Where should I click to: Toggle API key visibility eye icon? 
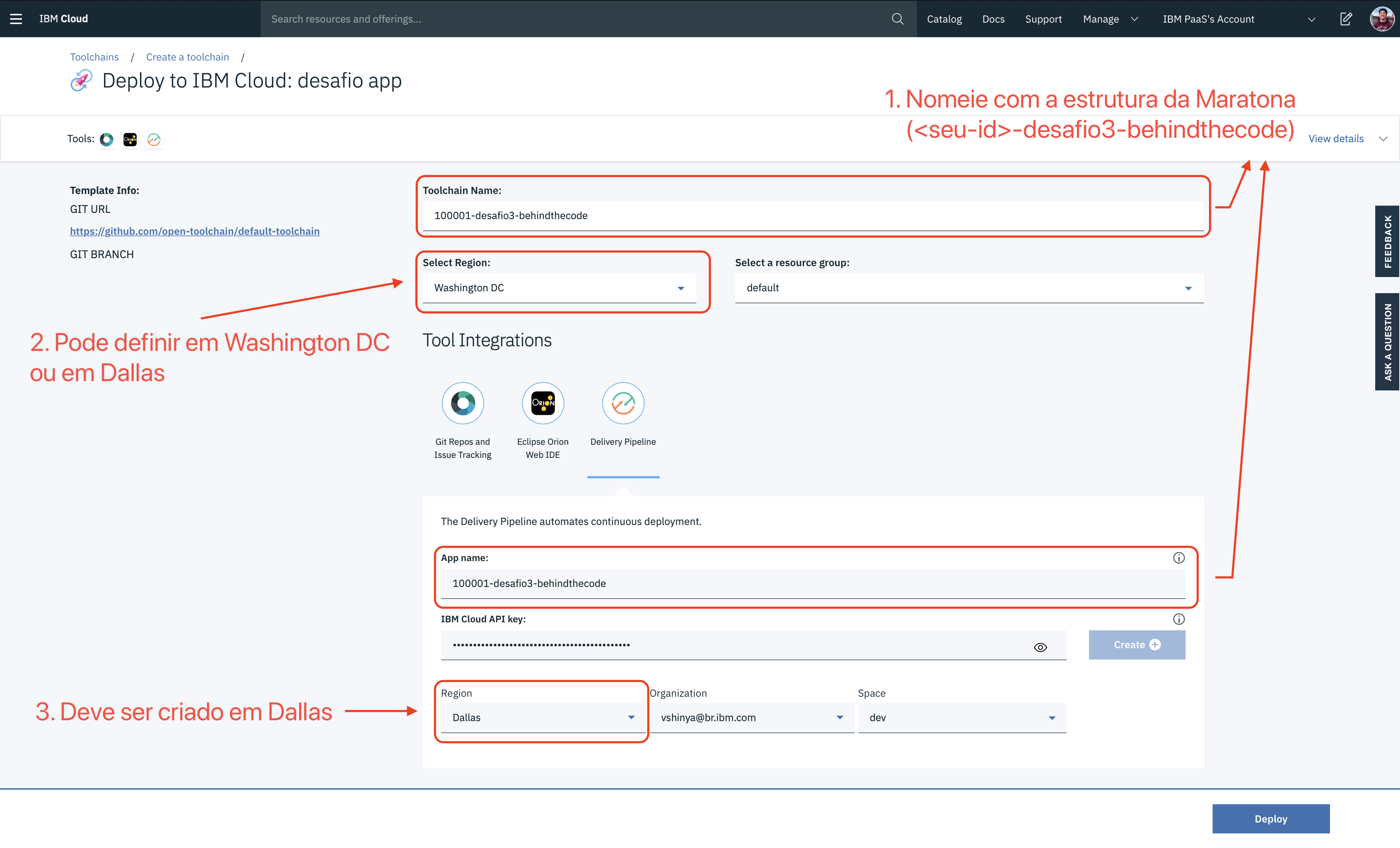pyautogui.click(x=1040, y=647)
